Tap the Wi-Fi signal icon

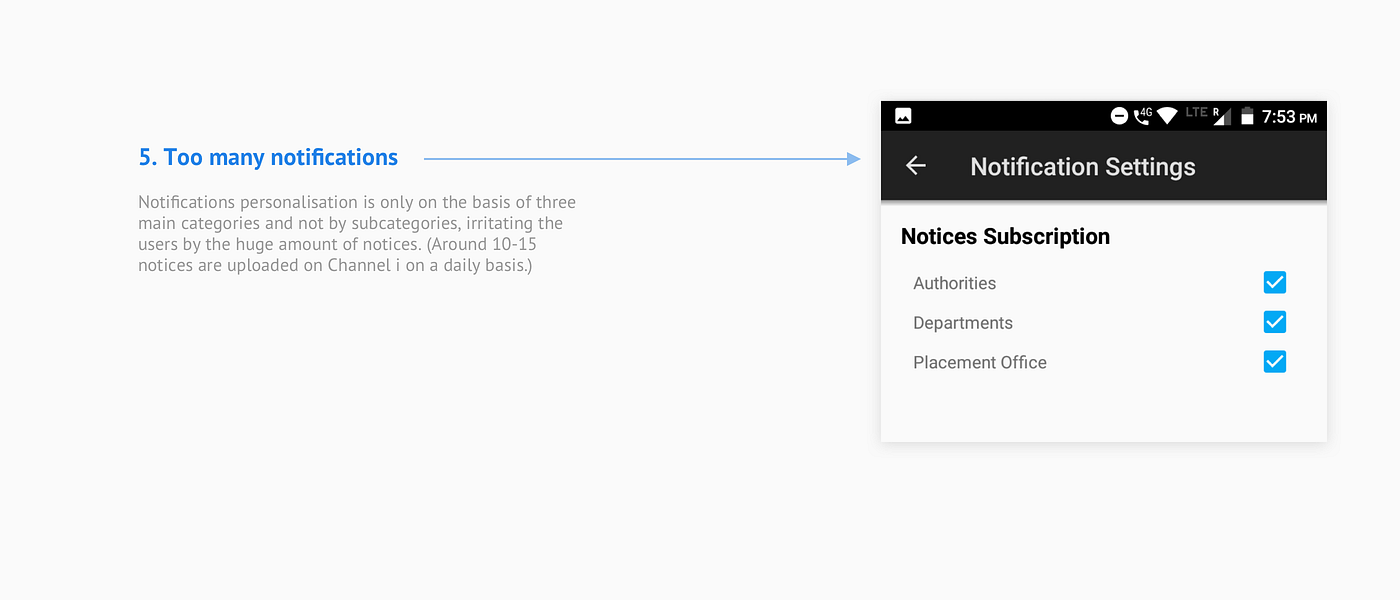[1167, 115]
